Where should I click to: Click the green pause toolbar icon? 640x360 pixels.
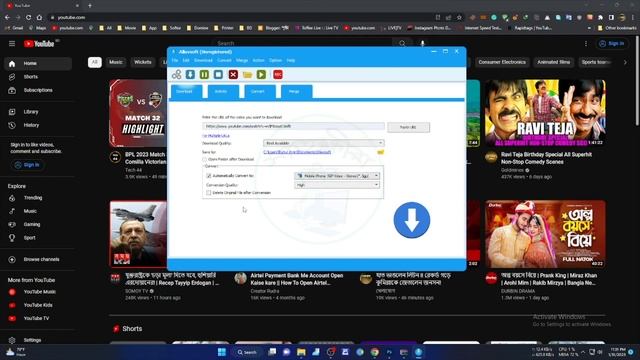204,75
